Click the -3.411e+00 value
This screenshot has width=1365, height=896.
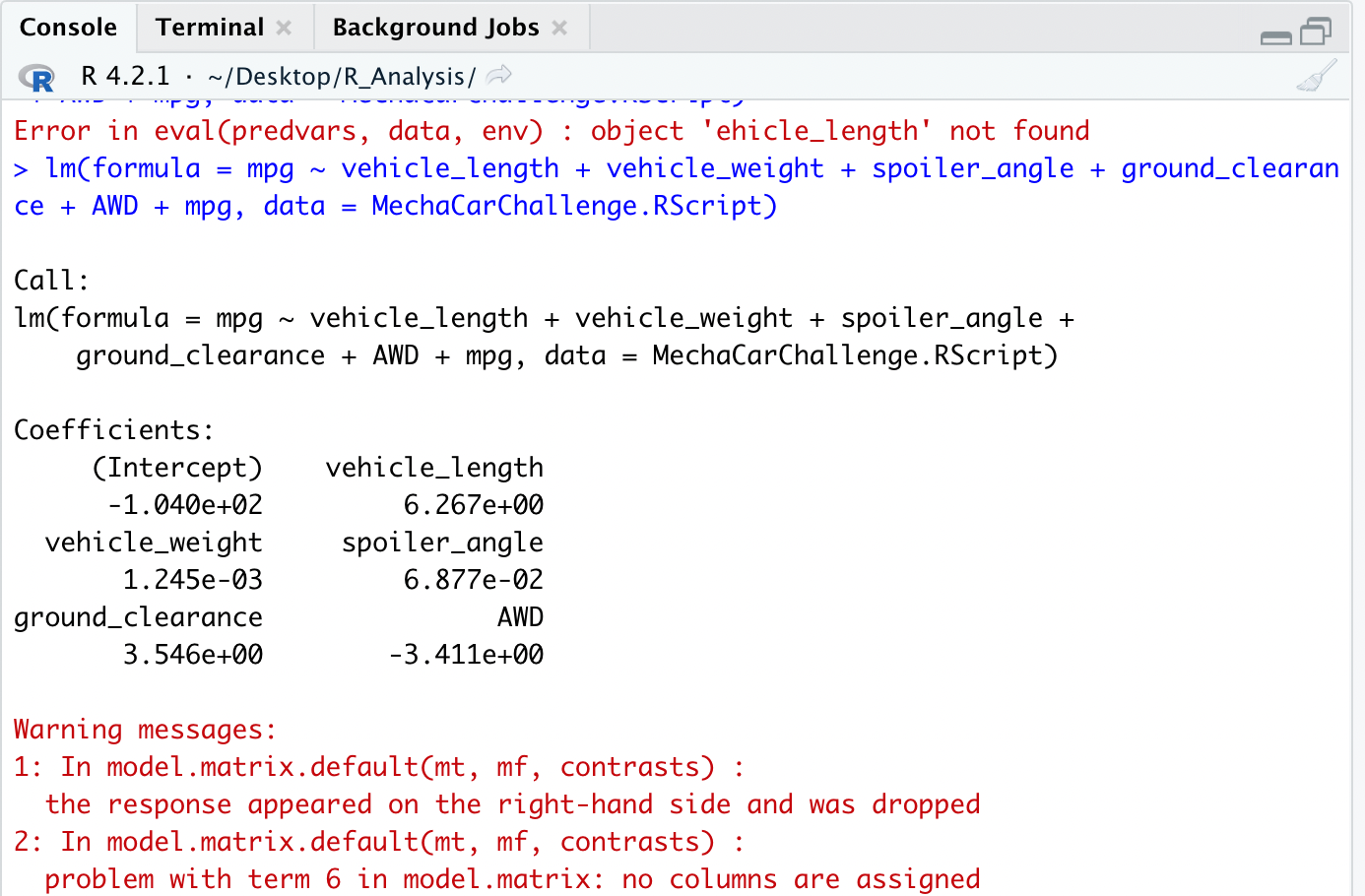coord(466,655)
